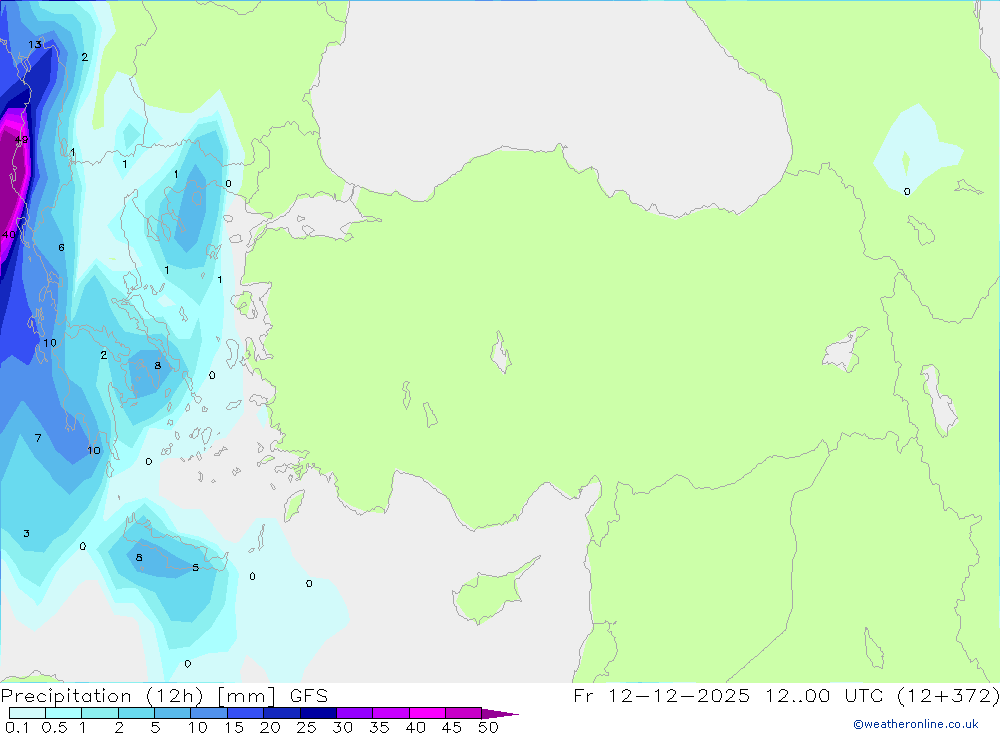Click the legend scale label '50'
1000x733 pixels.
pos(488,727)
